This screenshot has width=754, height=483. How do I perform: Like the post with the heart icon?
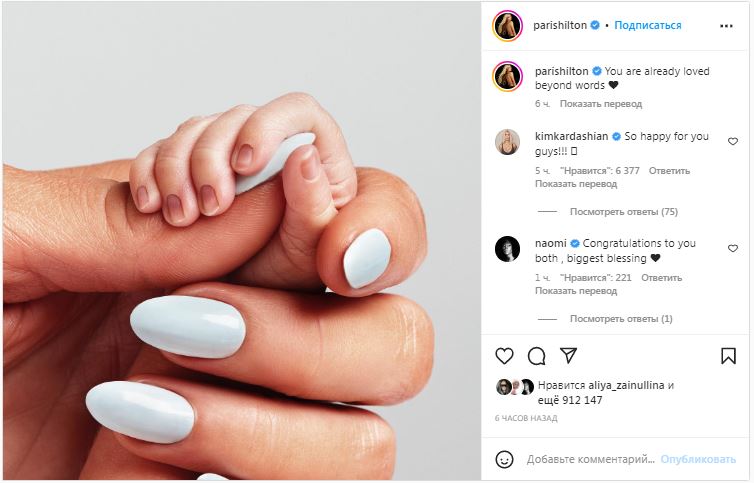pos(504,356)
